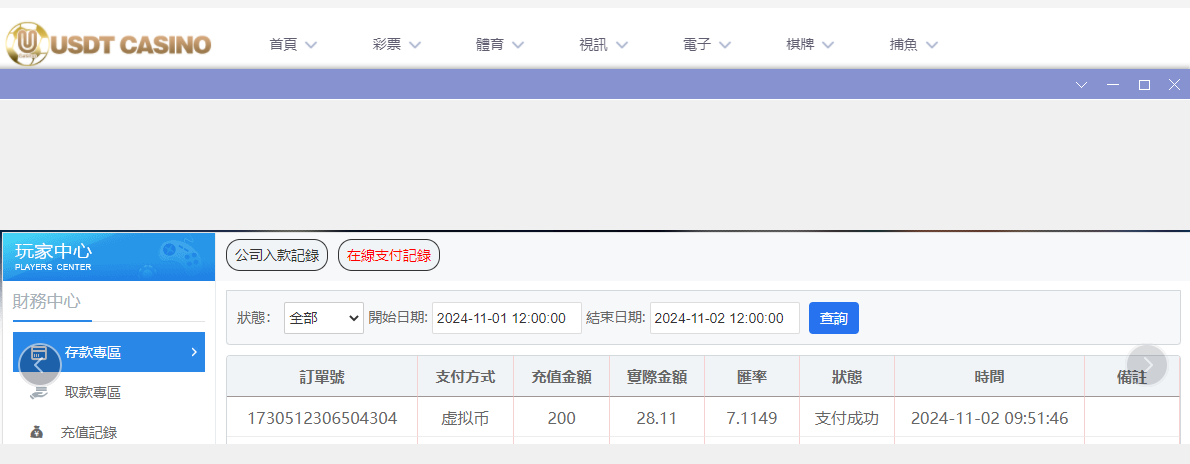Click the 取款專區 hand icon
Viewport: 1190px width, 464px height.
click(x=38, y=393)
